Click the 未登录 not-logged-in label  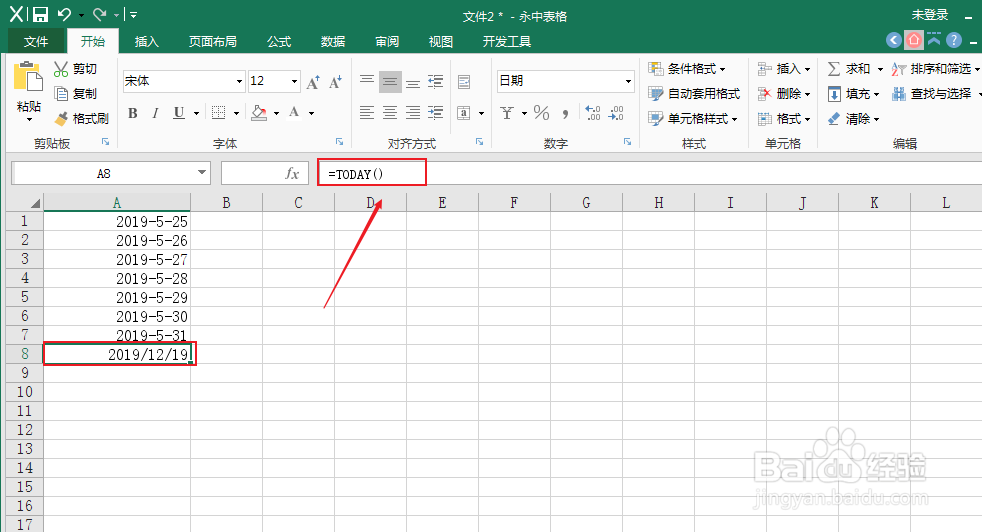coord(929,15)
